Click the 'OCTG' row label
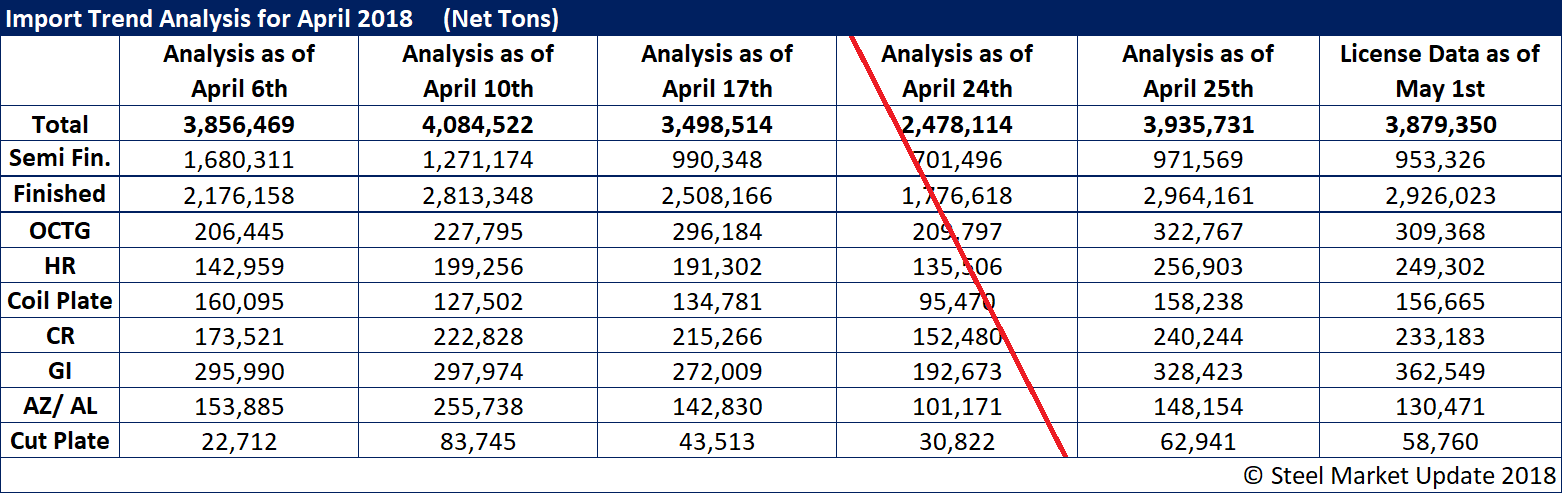1562x493 pixels. click(60, 231)
